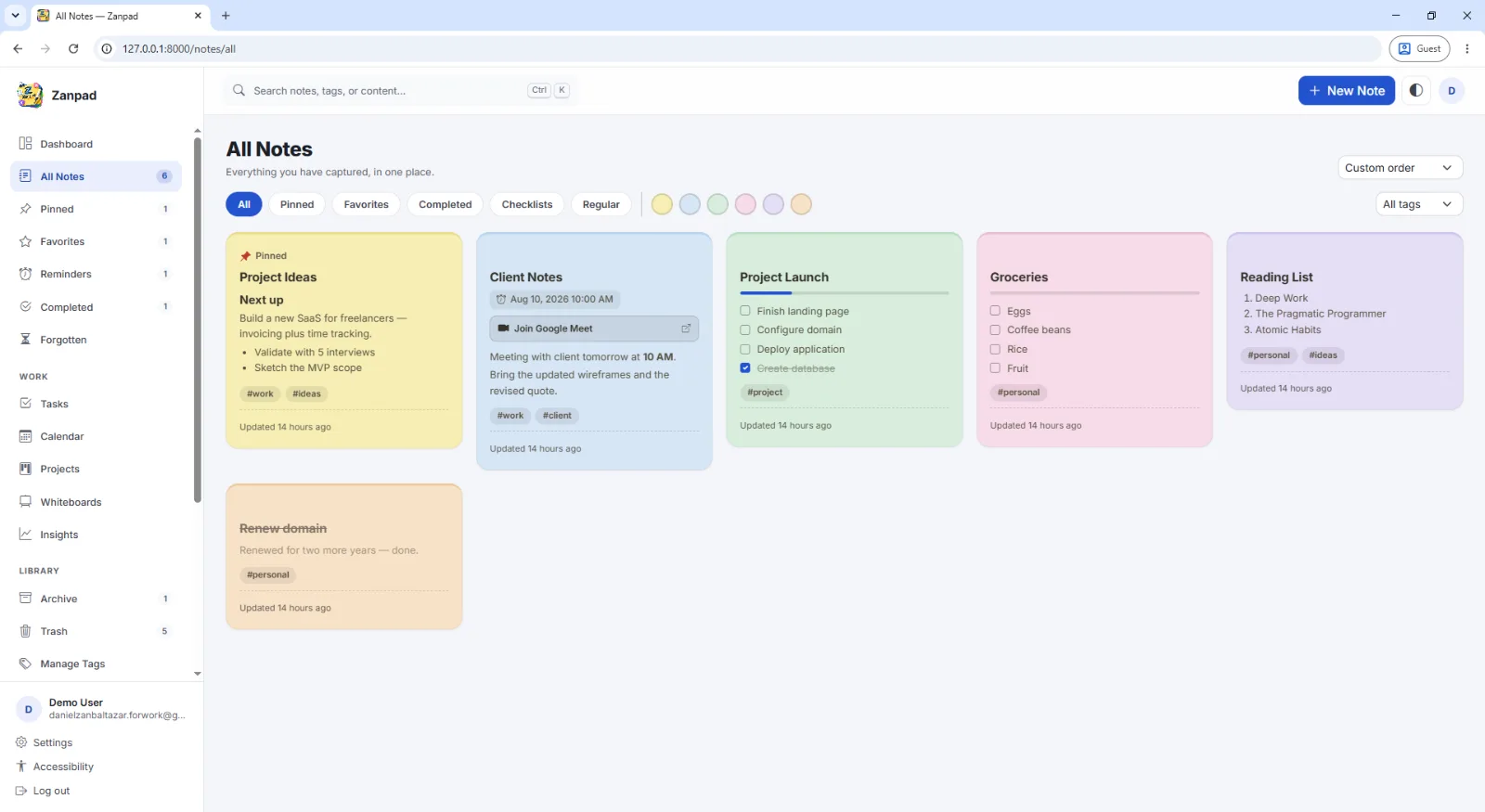Check Fruit in Groceries
The width and height of the screenshot is (1485, 812).
[x=995, y=368]
